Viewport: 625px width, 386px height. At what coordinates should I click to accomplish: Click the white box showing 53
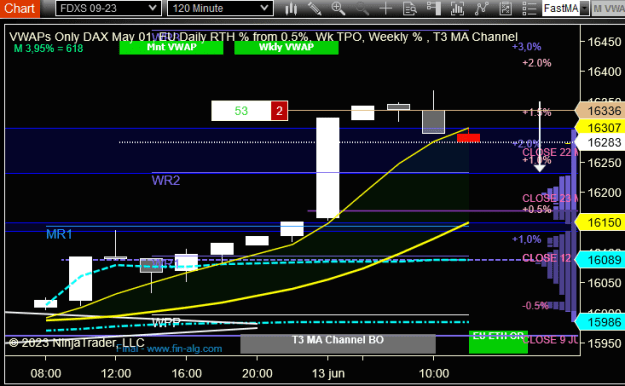(241, 111)
